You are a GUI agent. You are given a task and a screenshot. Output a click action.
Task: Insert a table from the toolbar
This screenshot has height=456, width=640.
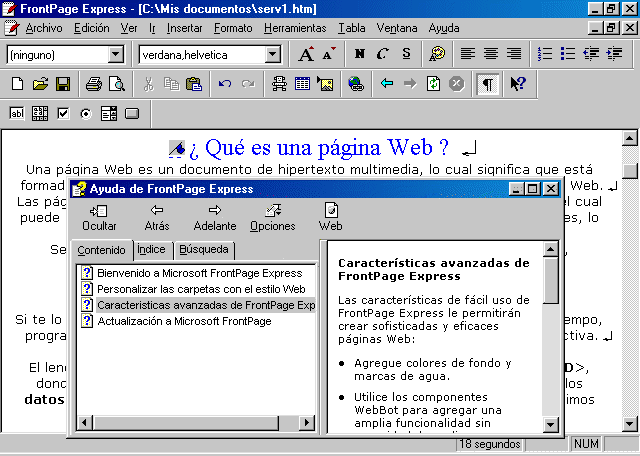click(x=302, y=84)
